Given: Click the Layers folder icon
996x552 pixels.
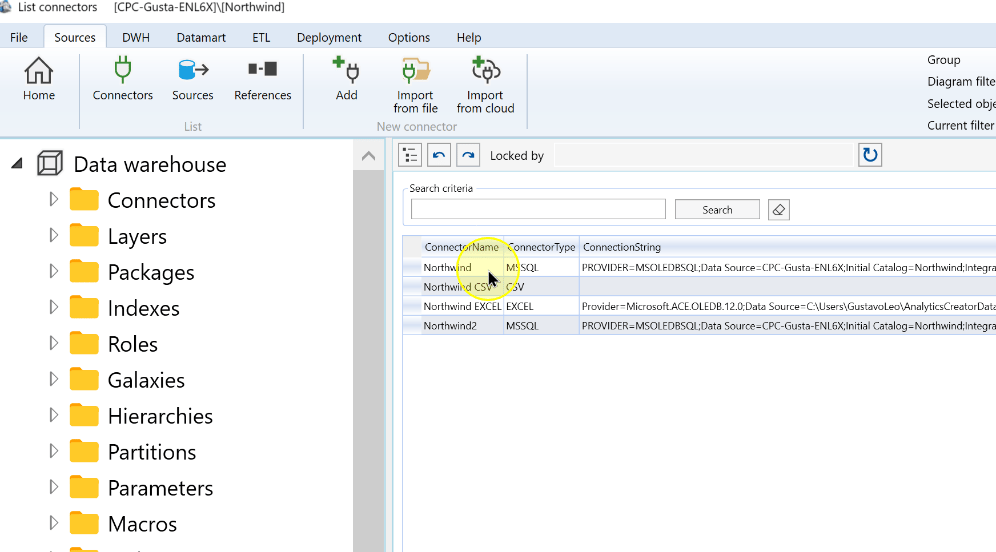Looking at the screenshot, I should (84, 236).
